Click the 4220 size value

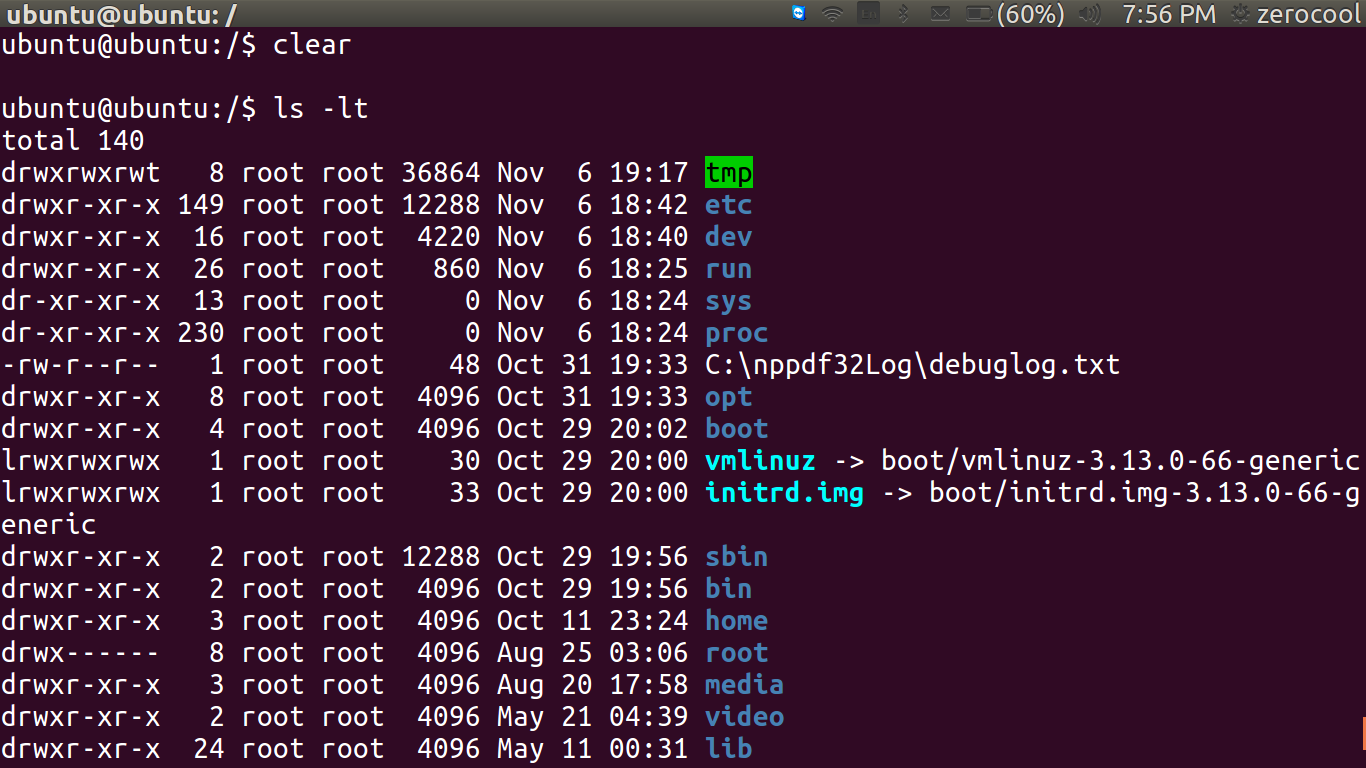pyautogui.click(x=449, y=237)
